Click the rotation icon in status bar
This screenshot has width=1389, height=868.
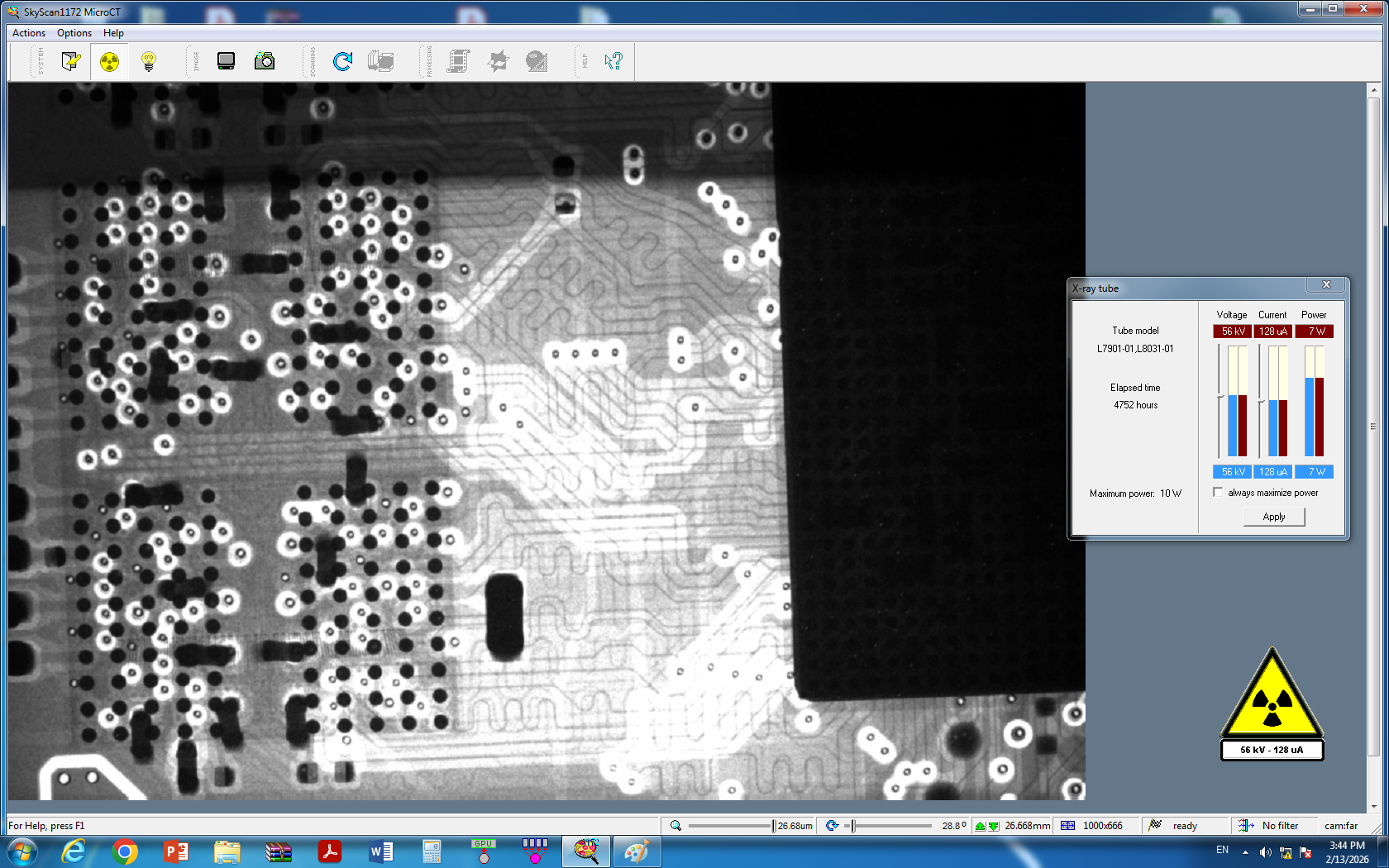click(x=833, y=826)
